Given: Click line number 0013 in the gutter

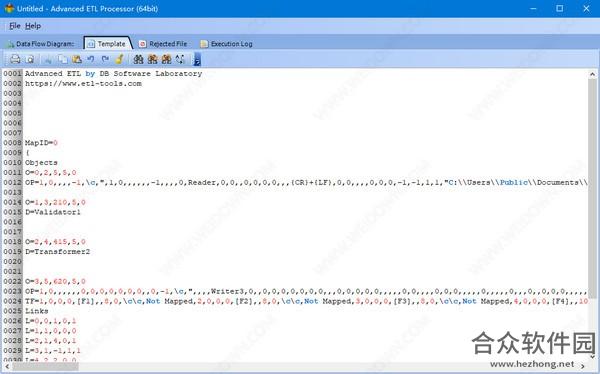Looking at the screenshot, I should pyautogui.click(x=13, y=192).
